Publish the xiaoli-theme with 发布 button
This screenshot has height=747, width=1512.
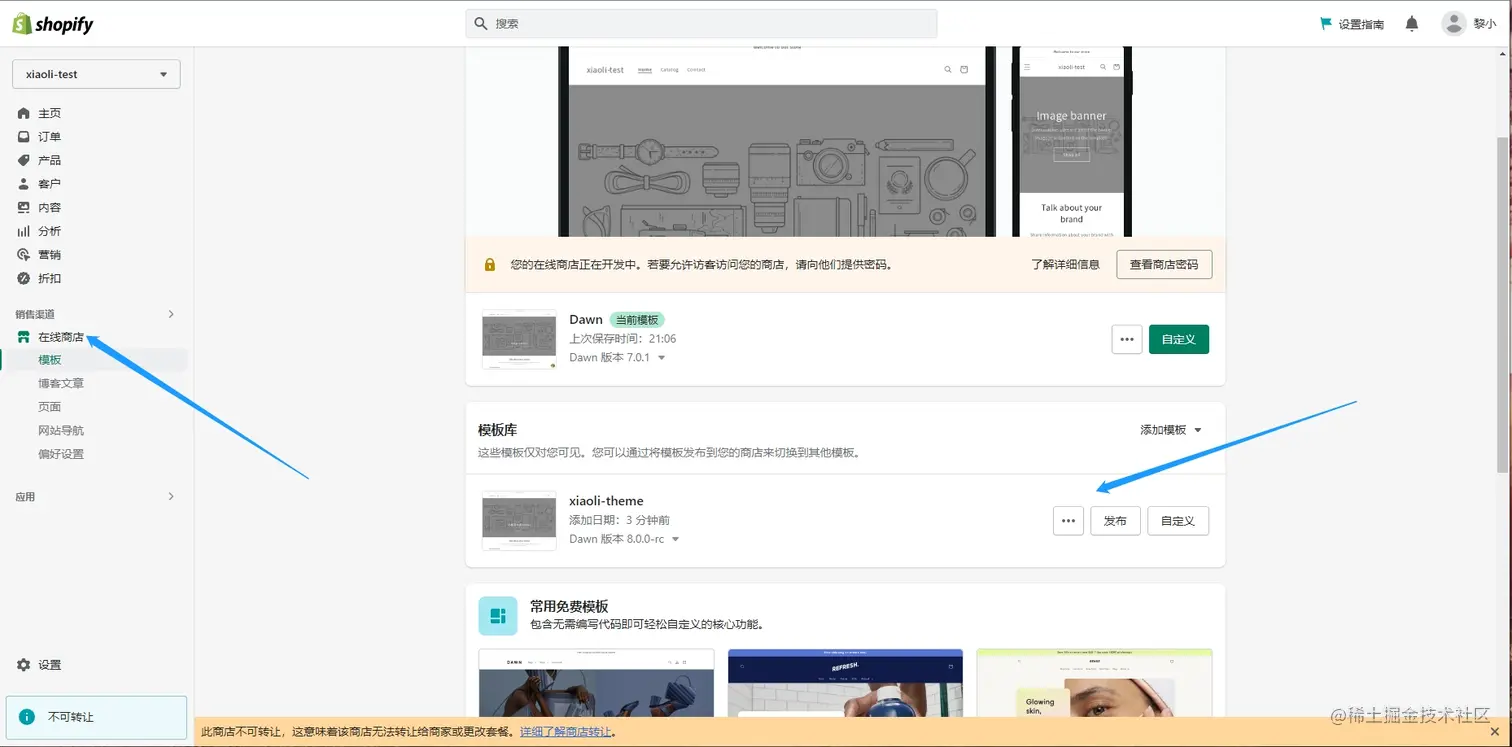1114,520
